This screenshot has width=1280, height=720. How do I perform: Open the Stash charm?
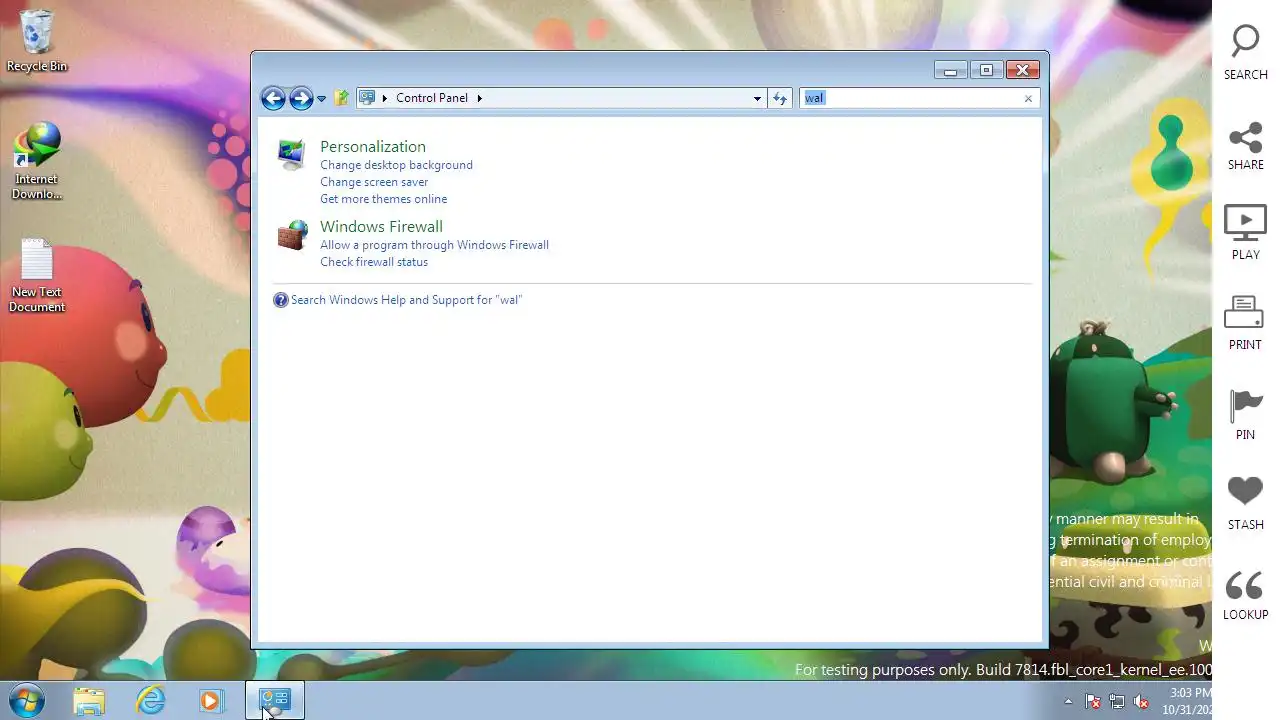tap(1246, 503)
